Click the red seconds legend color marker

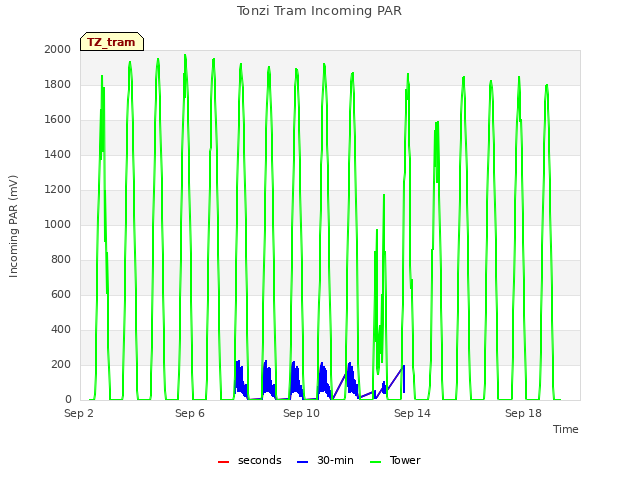(224, 462)
